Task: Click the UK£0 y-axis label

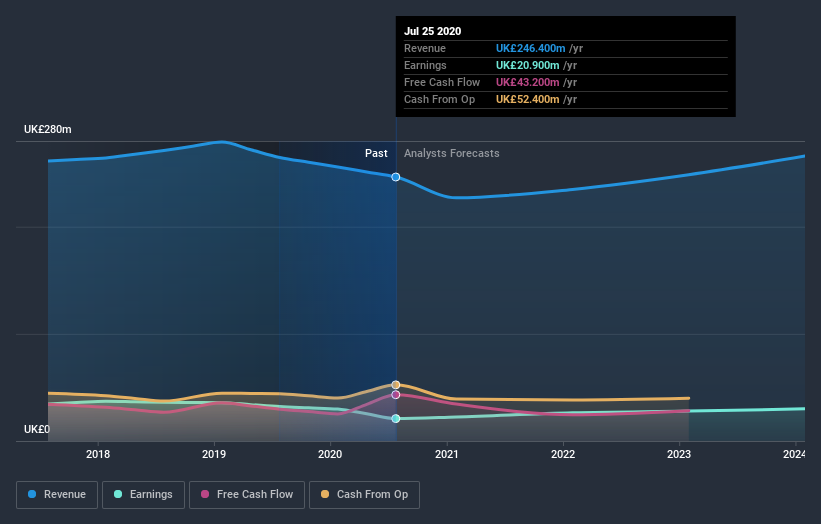Action: [37, 429]
